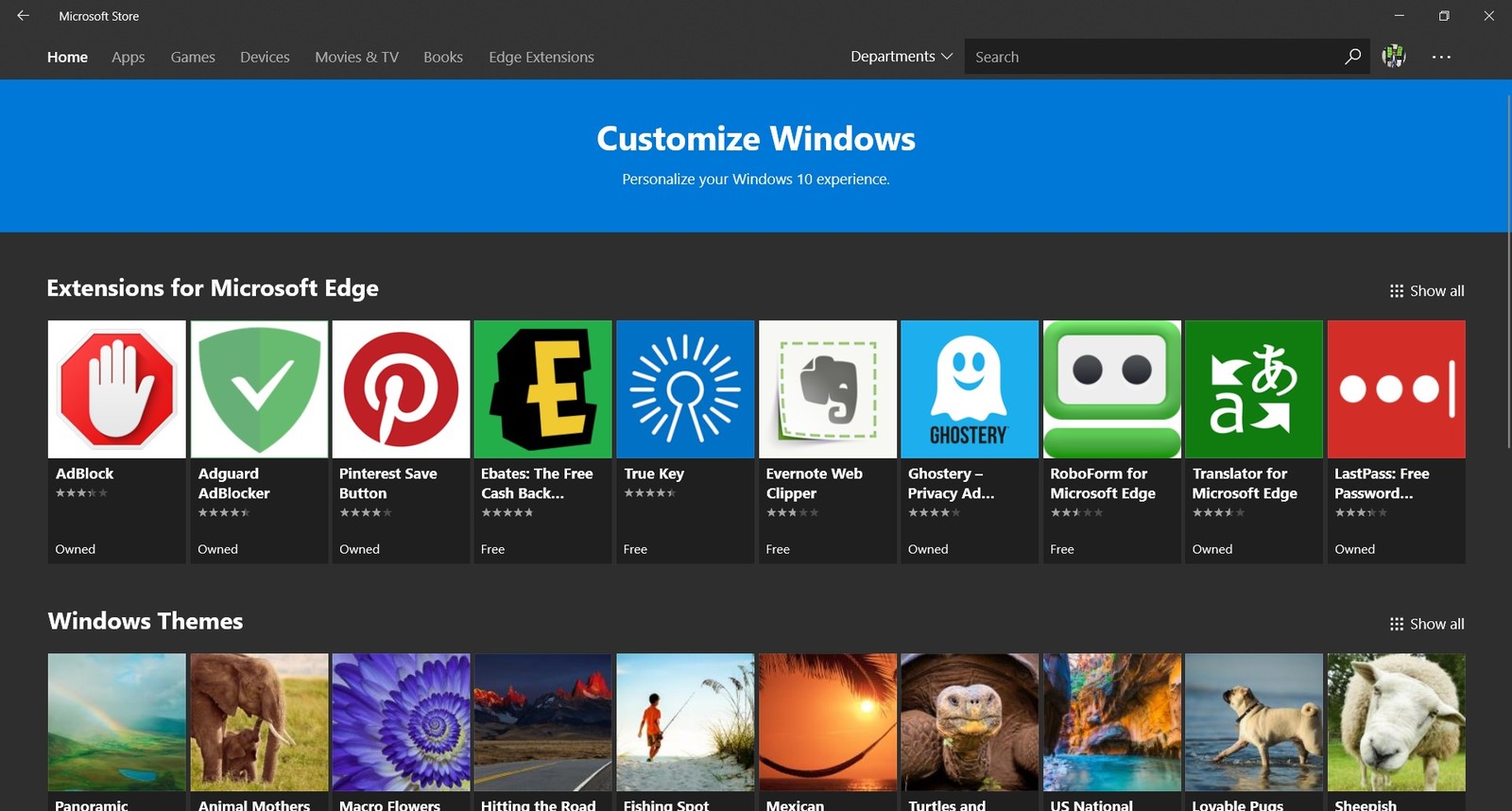Open the Evernote Web Clipper icon

(x=828, y=389)
